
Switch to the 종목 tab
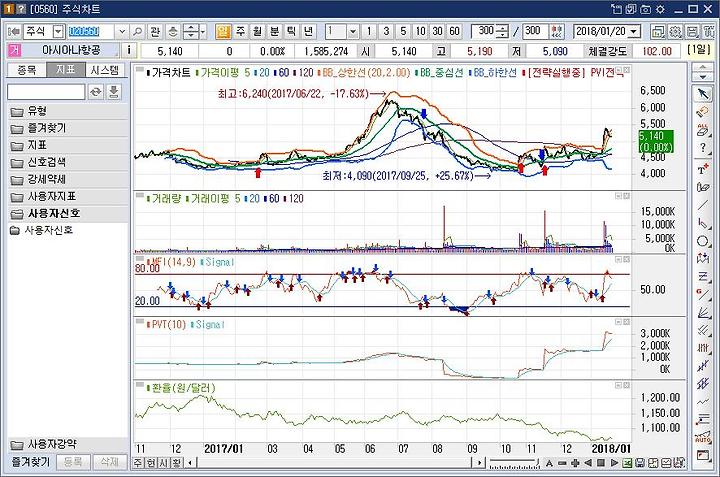pos(26,70)
